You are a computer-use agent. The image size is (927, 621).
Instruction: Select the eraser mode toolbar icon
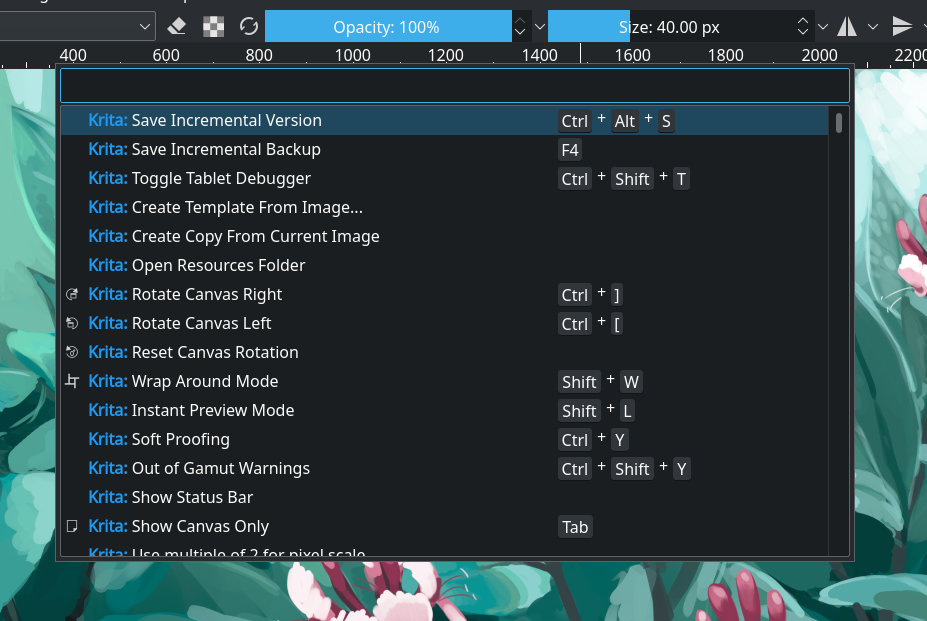tap(176, 25)
